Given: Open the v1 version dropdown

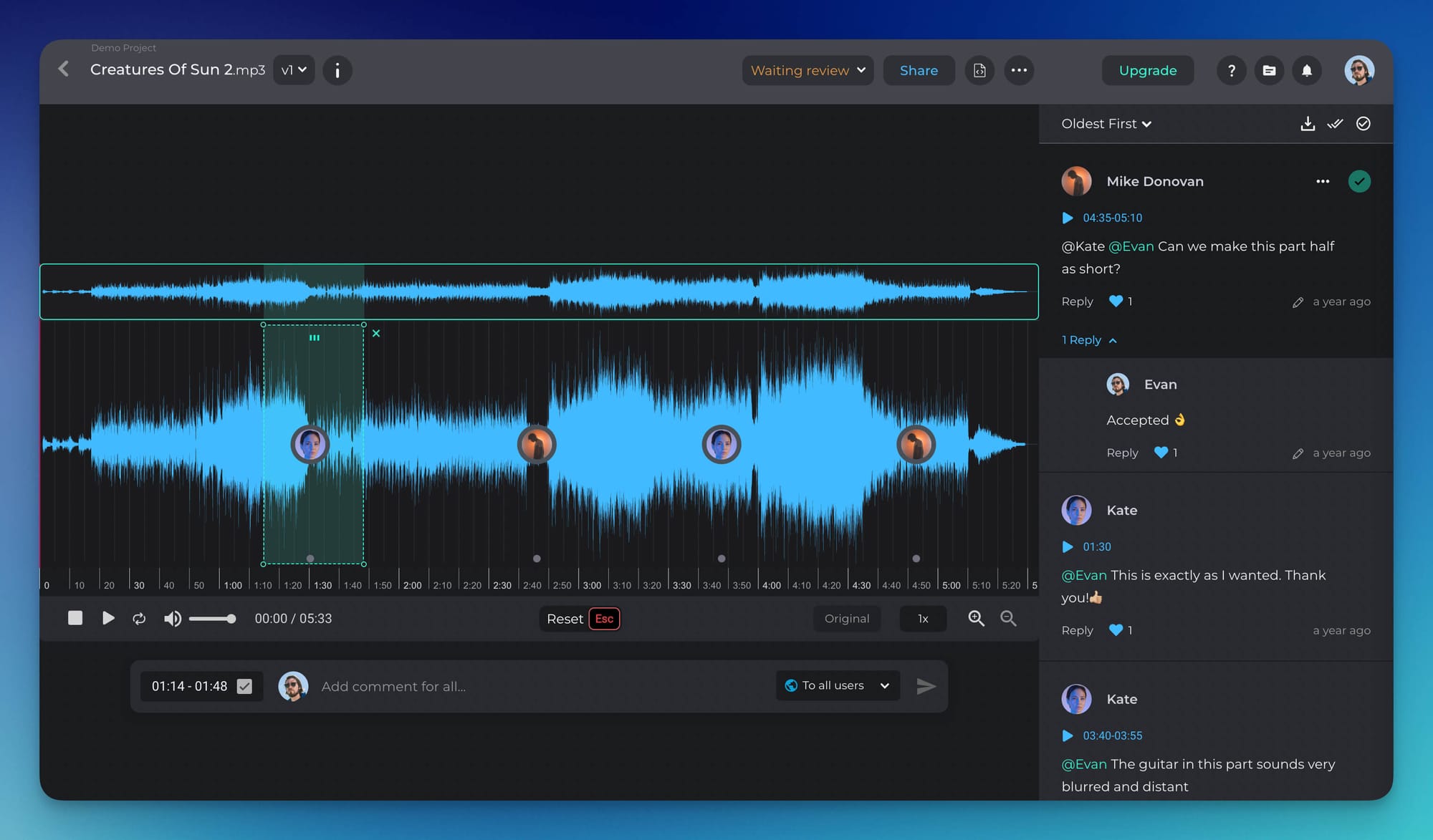Looking at the screenshot, I should point(293,69).
